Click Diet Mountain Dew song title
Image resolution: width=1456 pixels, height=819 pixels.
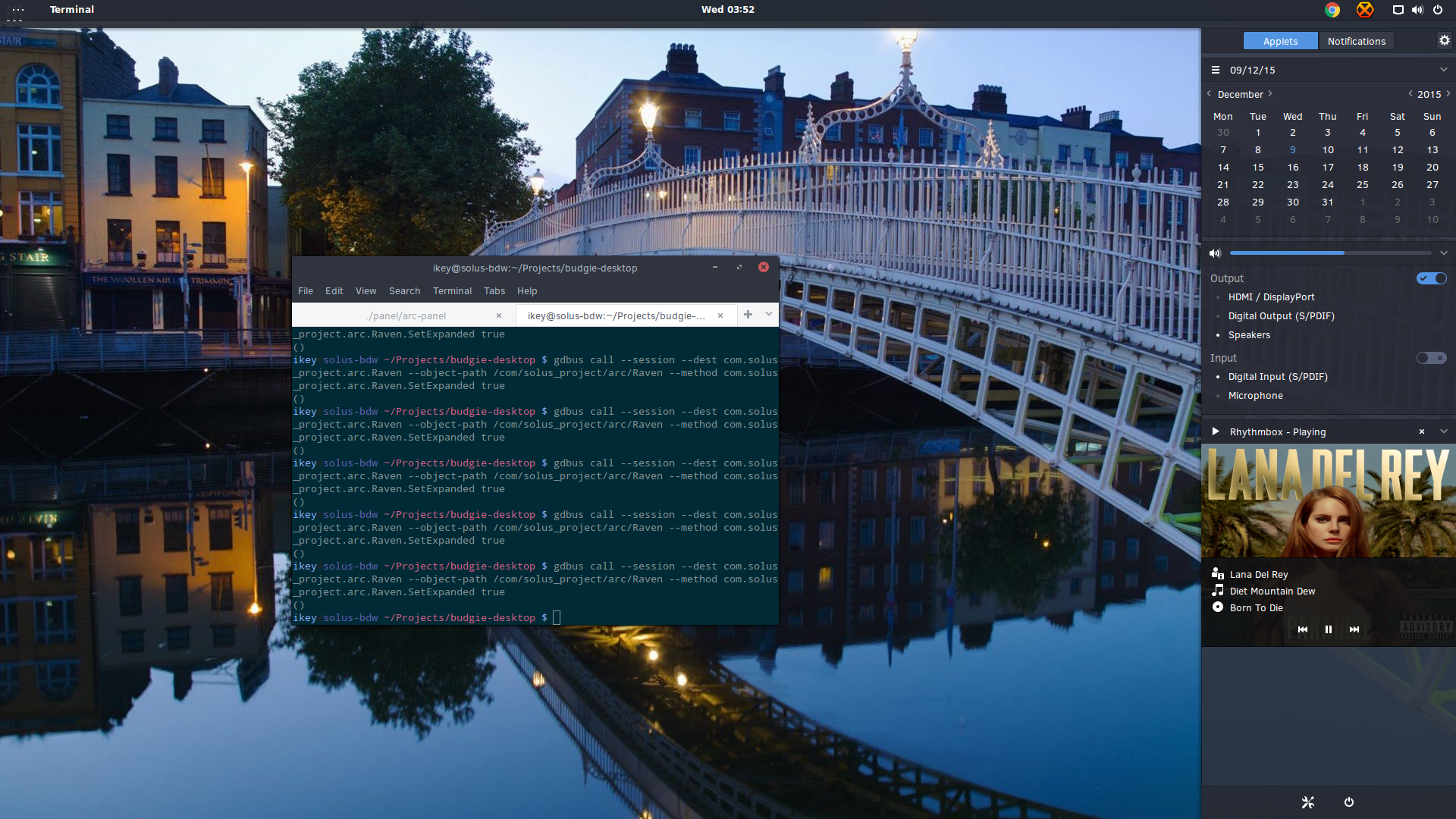[1272, 591]
